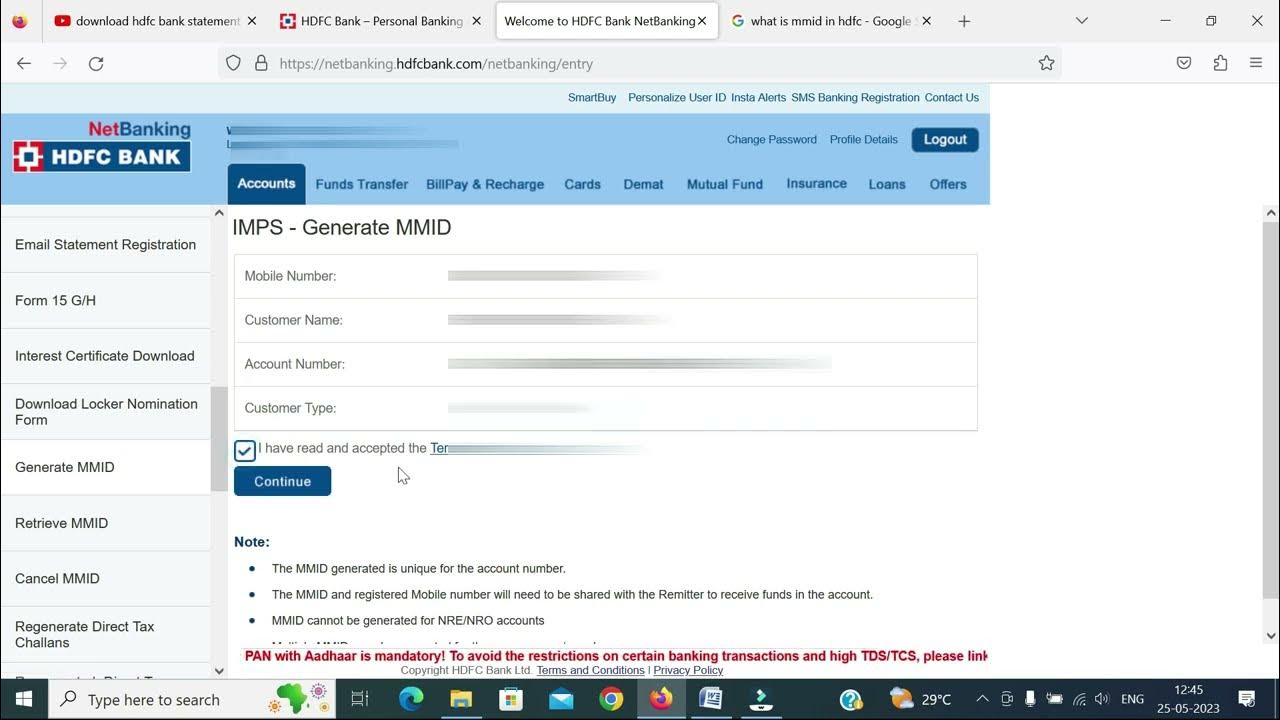Open the list all tabs dropdown arrow
This screenshot has width=1280, height=720.
coord(1082,21)
